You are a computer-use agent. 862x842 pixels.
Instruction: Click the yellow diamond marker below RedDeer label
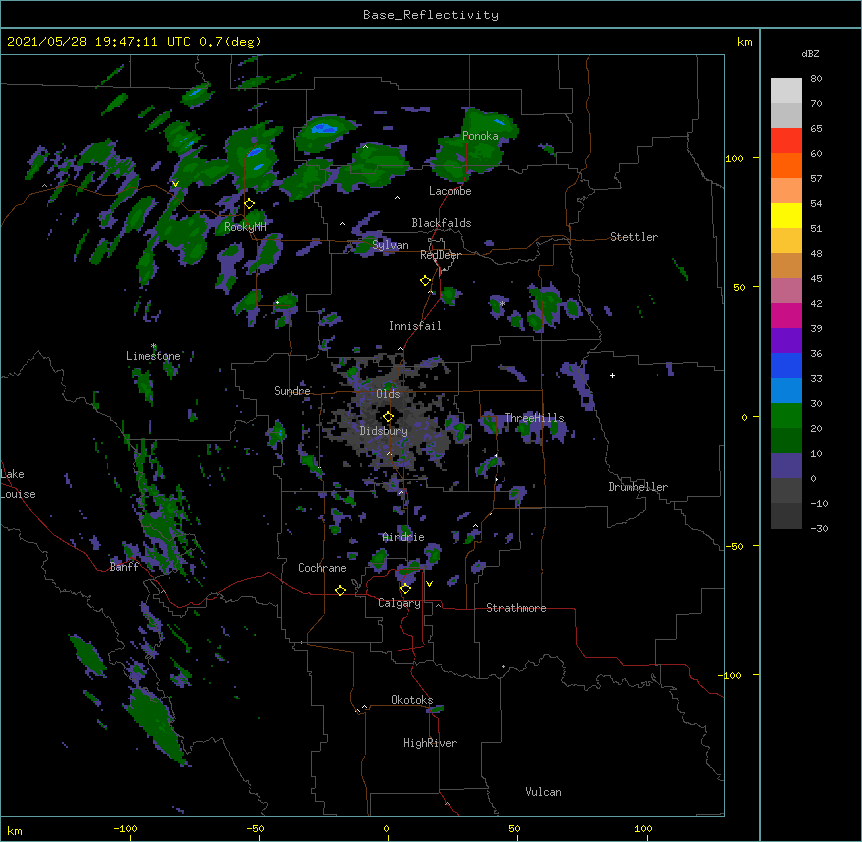[x=425, y=280]
